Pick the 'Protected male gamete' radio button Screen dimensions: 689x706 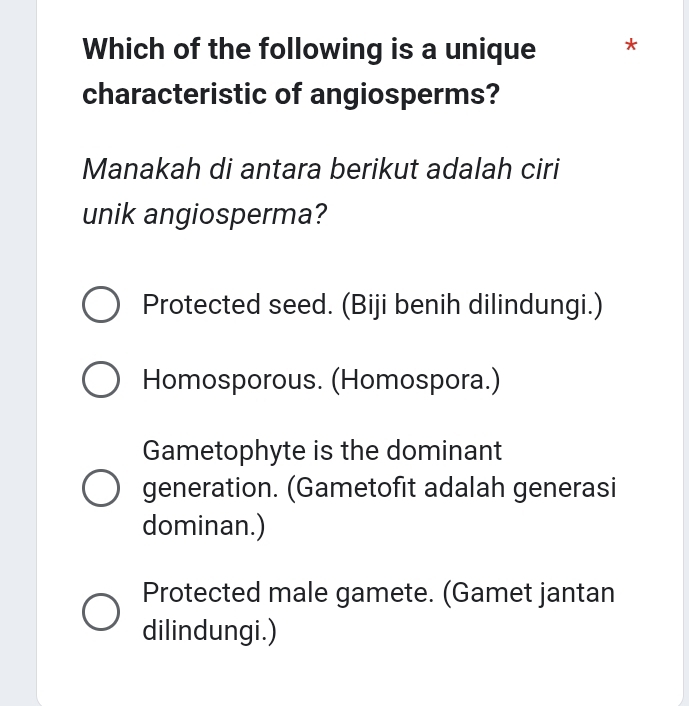click(100, 612)
